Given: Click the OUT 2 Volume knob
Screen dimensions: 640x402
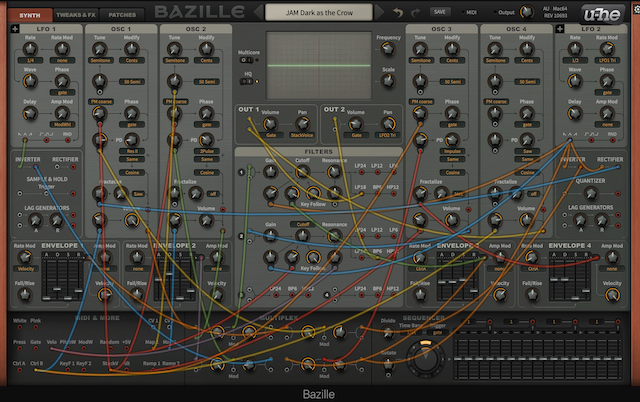Looking at the screenshot, I should tap(356, 124).
